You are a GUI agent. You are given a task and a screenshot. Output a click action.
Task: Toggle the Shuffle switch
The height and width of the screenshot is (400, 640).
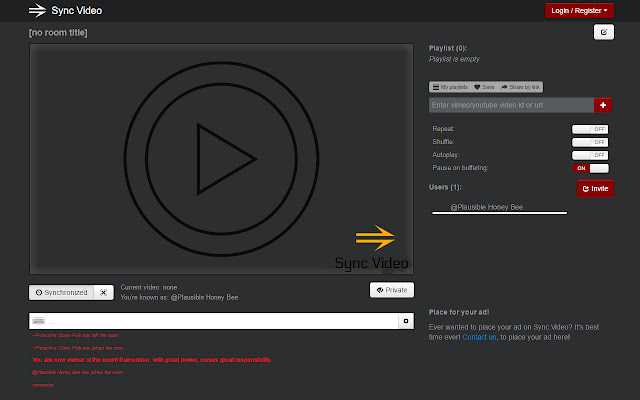(590, 142)
